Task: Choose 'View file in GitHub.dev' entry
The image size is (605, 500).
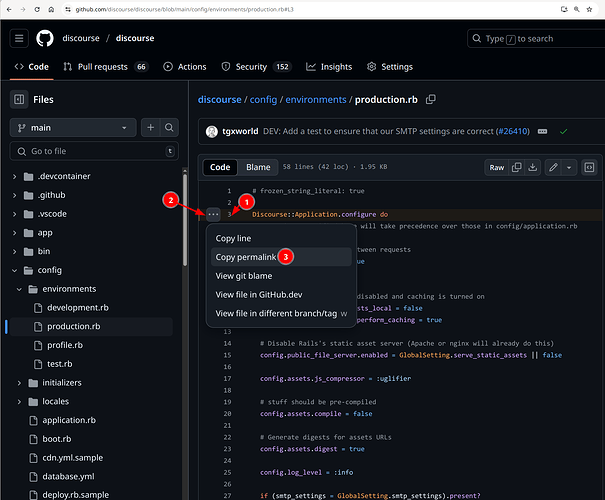Action: click(x=281, y=295)
